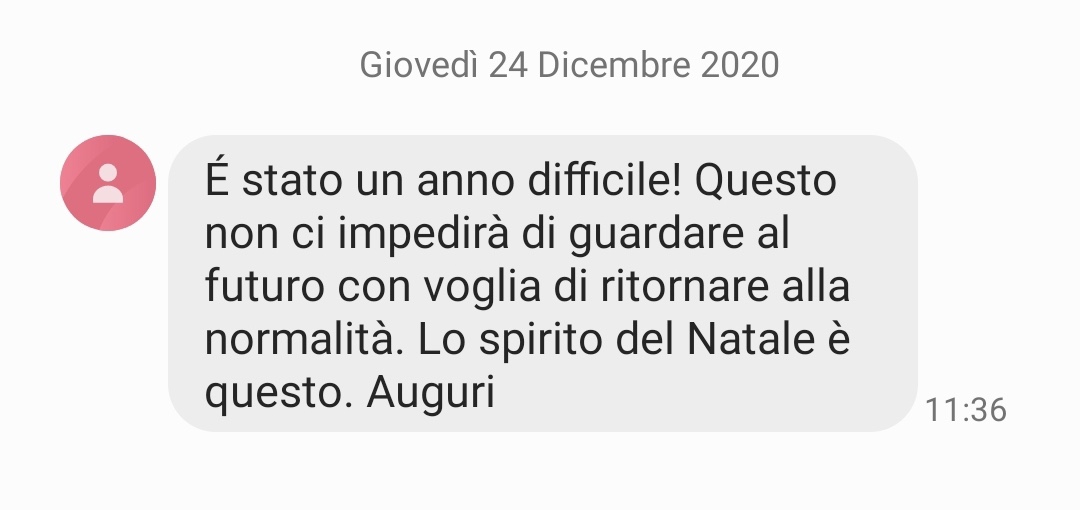Tap "Dicembre" in the date header
The width and height of the screenshot is (1080, 510).
(614, 65)
